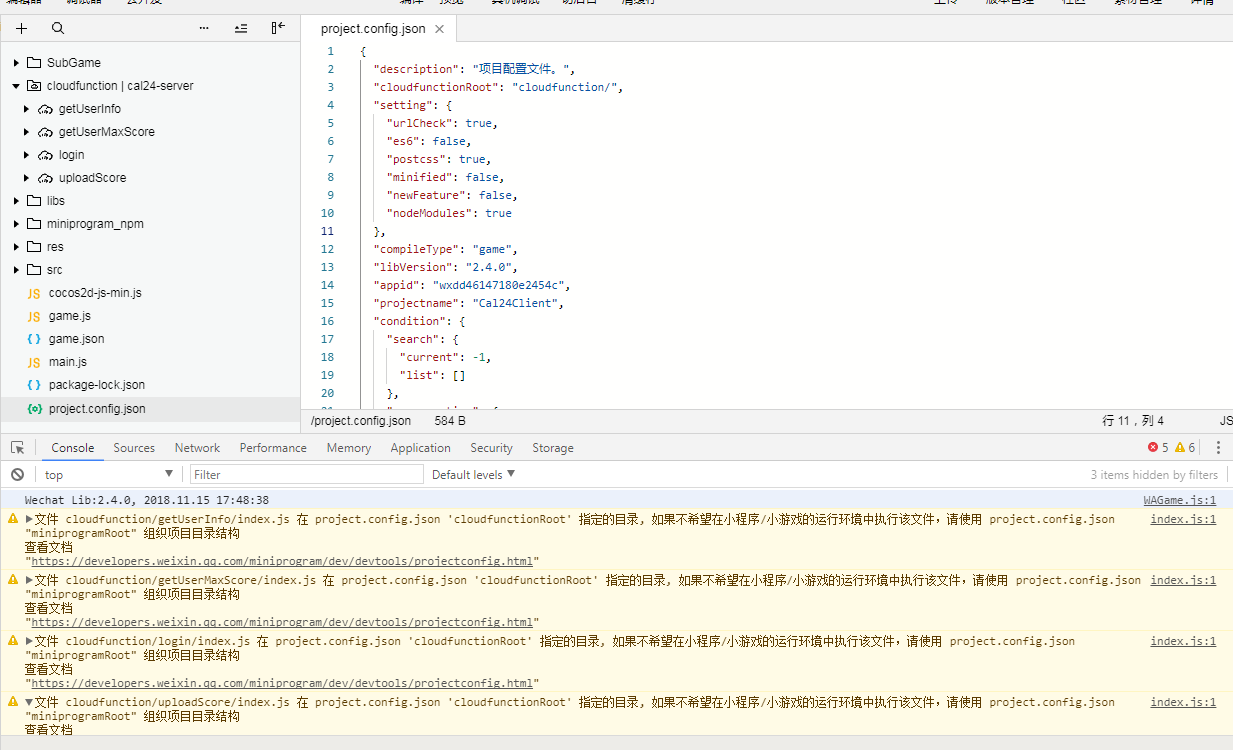
Task: Click the login cloud function icon
Action: click(45, 155)
